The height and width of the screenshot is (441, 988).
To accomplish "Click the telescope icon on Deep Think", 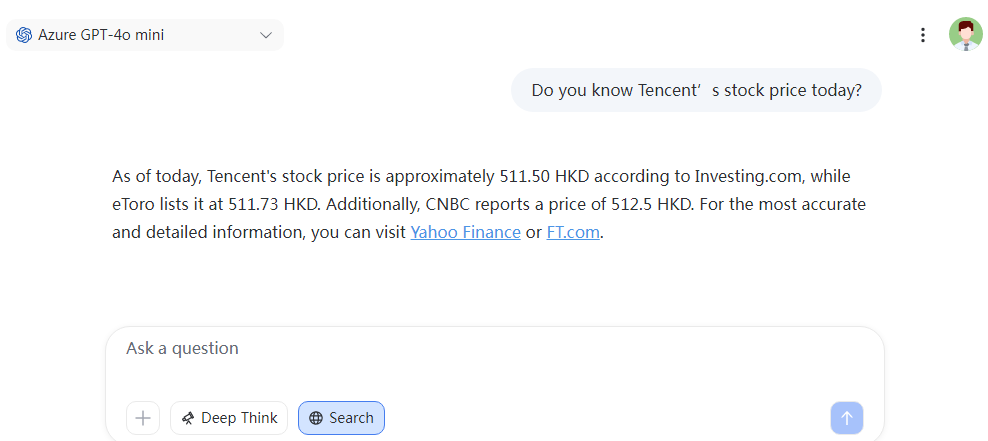I will (x=187, y=418).
